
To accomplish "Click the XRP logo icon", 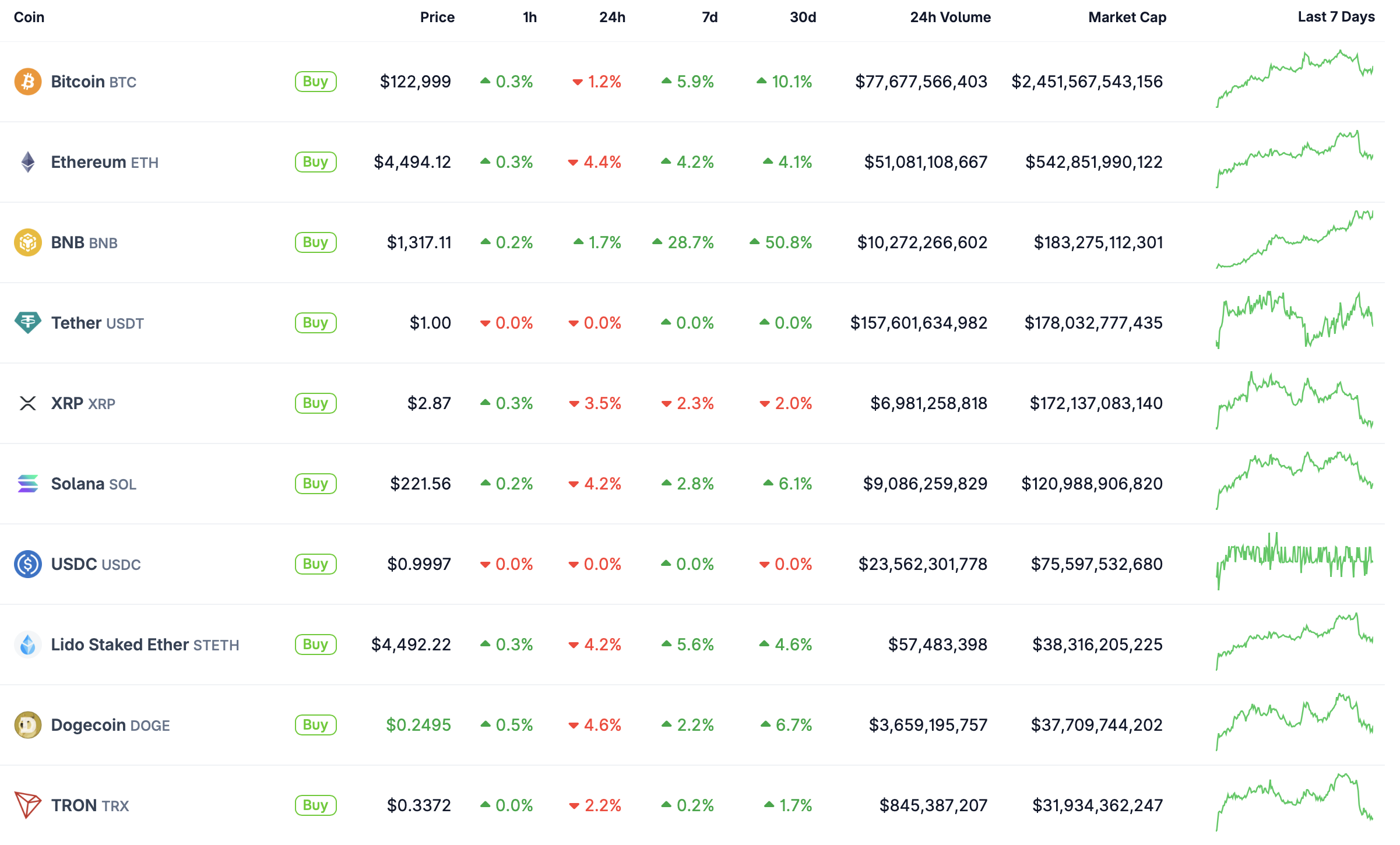I will pos(27,403).
